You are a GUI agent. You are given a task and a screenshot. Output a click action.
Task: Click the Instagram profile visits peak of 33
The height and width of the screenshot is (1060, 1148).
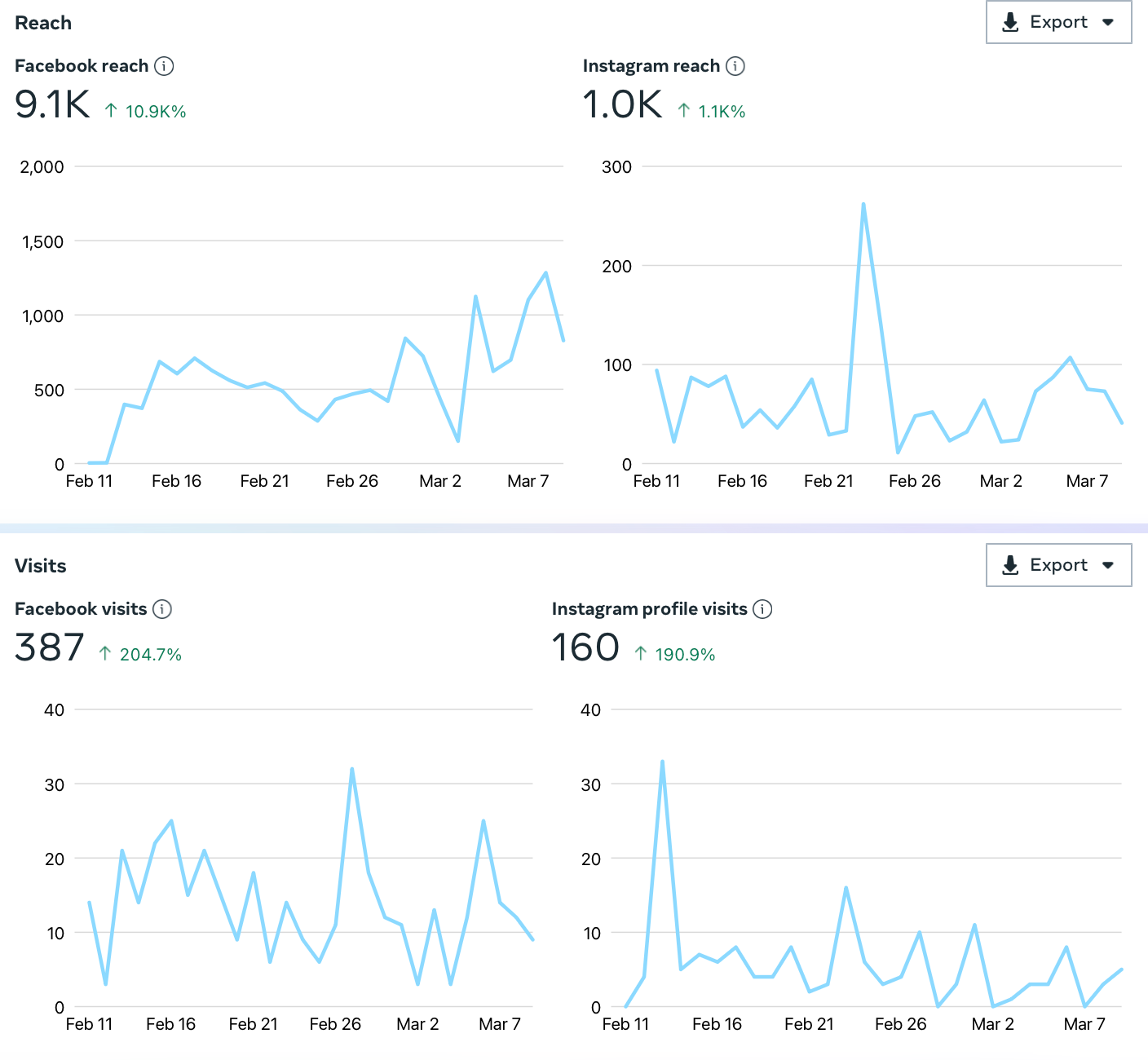[663, 762]
